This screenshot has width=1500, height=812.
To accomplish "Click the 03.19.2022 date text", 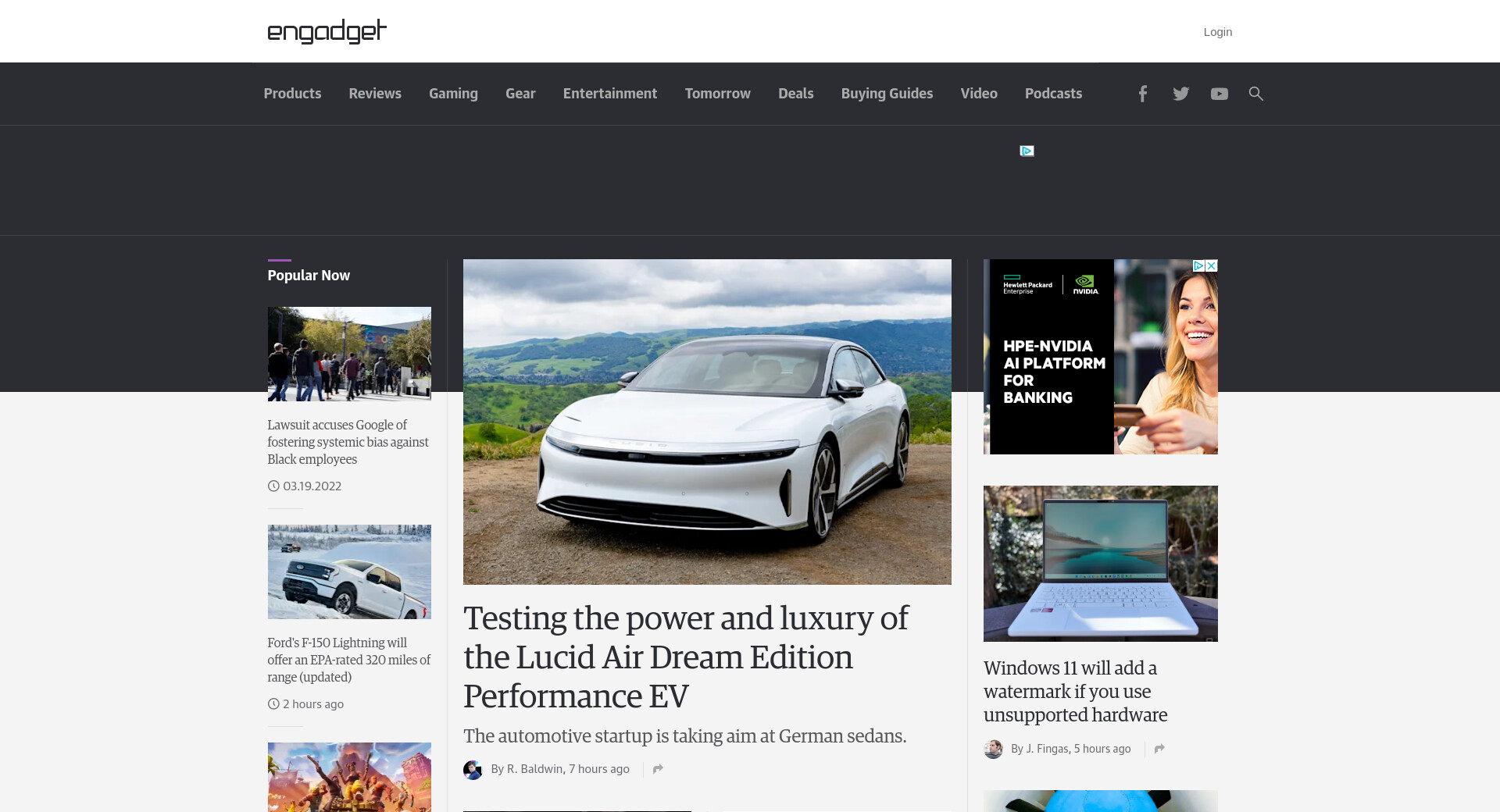I will (312, 486).
